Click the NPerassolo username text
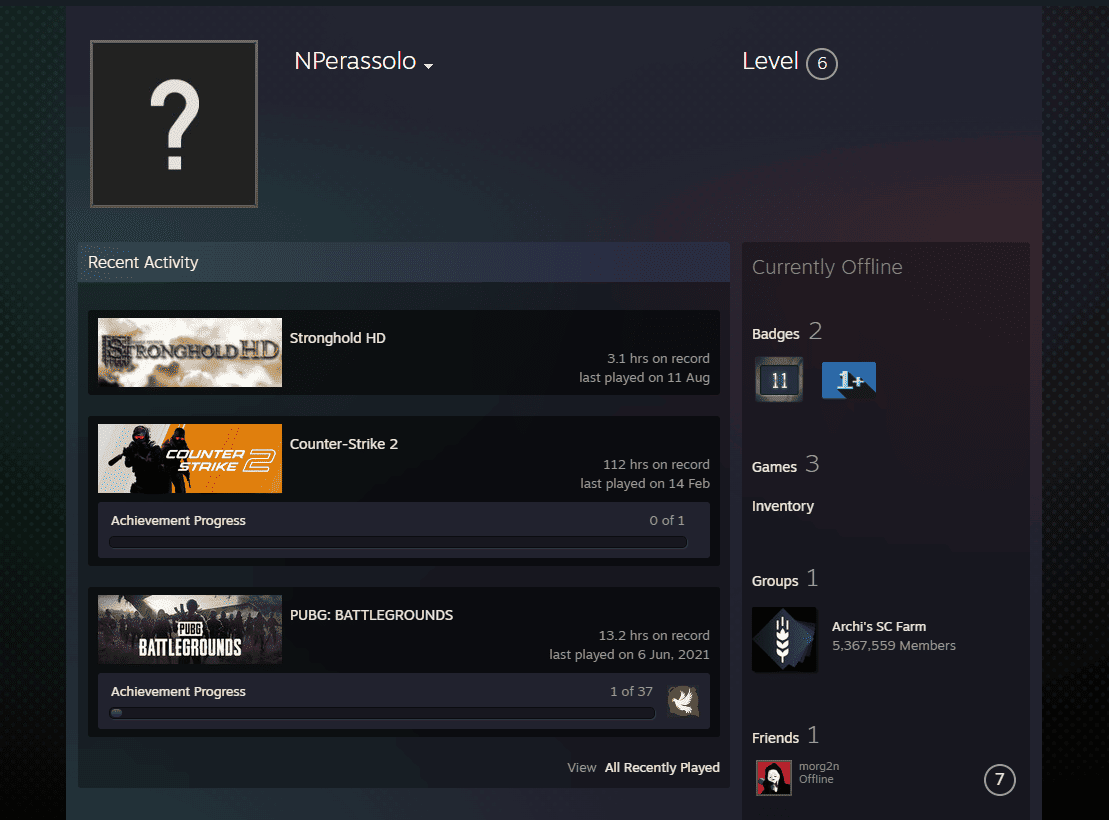Image resolution: width=1109 pixels, height=820 pixels. click(x=355, y=61)
